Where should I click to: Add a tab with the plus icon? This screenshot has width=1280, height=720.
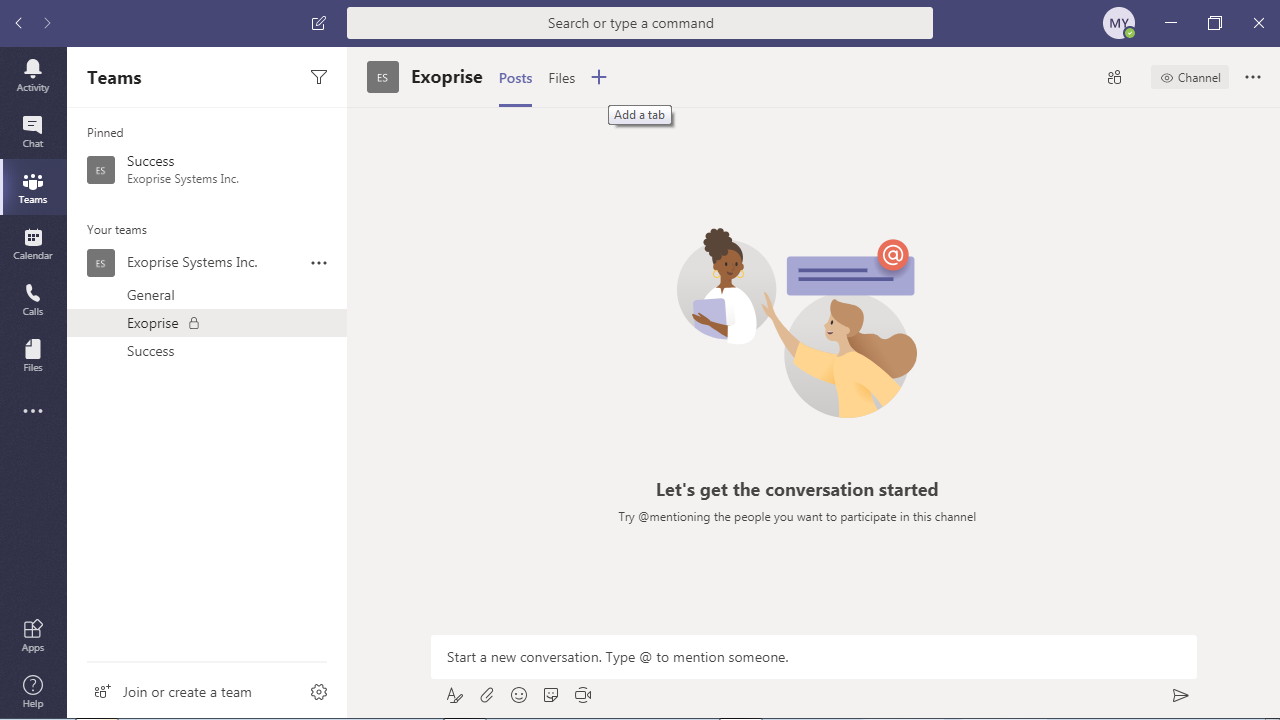(599, 77)
